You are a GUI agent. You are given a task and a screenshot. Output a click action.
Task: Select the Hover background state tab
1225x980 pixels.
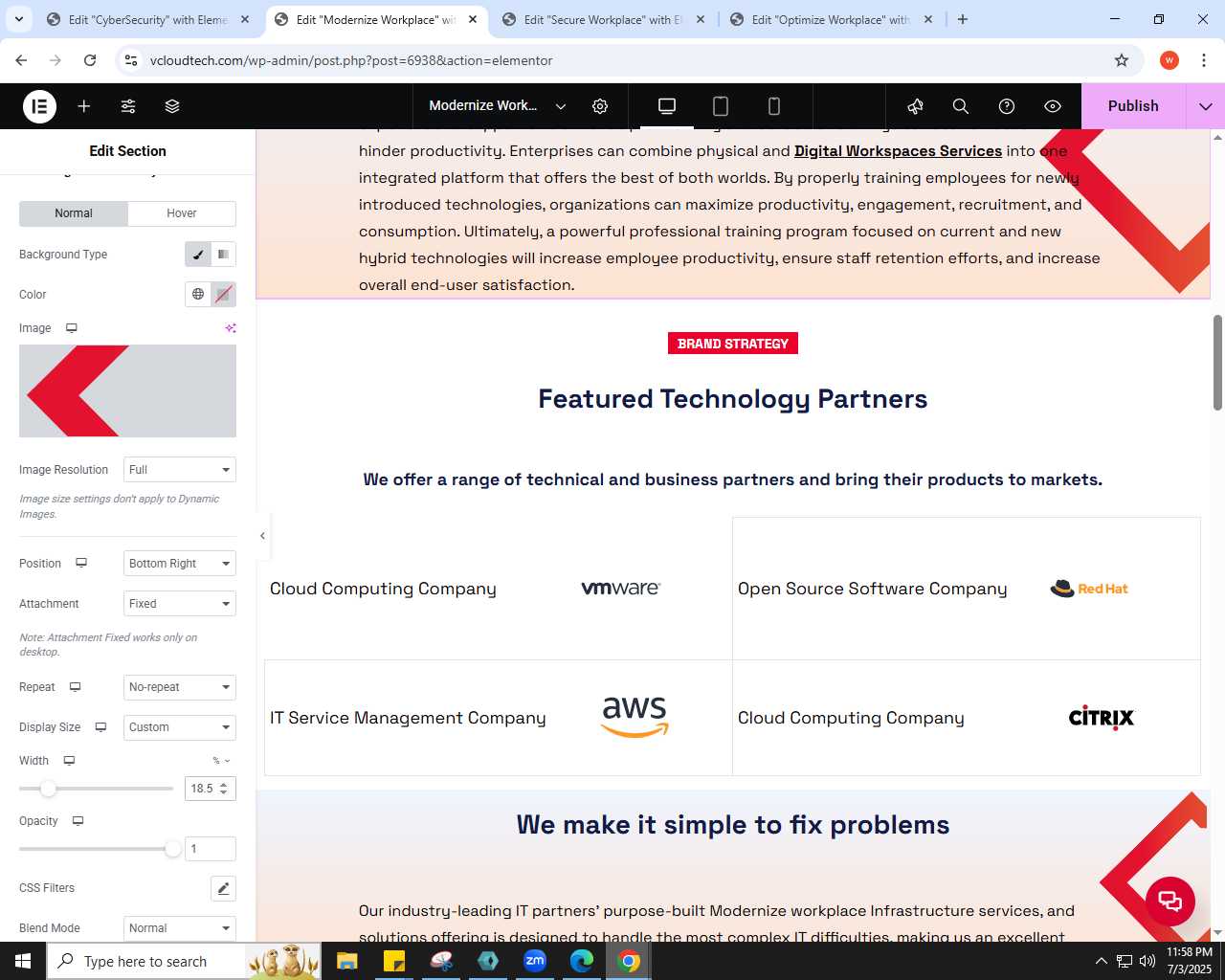182,213
